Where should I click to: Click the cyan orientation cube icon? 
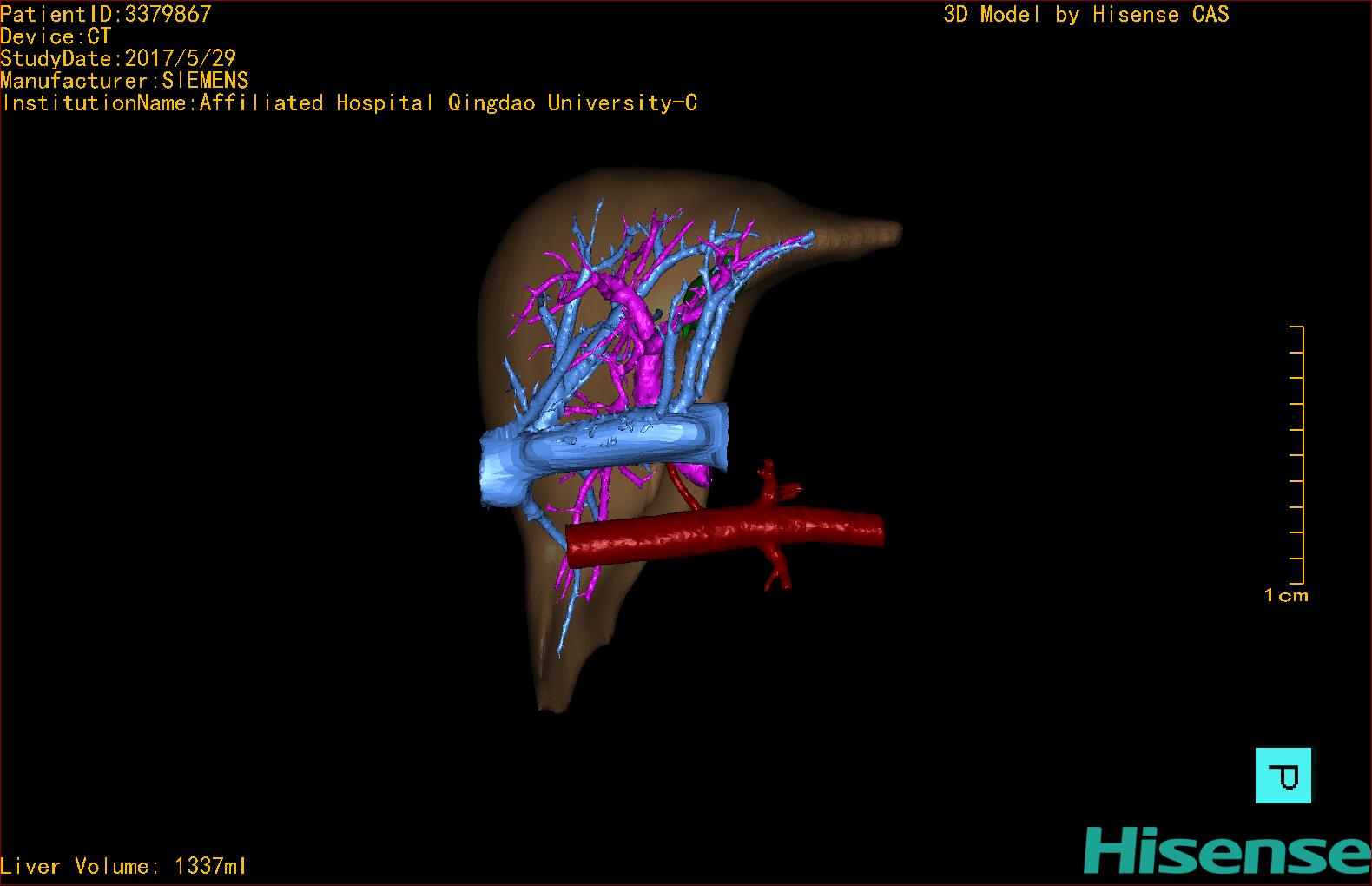[1283, 775]
